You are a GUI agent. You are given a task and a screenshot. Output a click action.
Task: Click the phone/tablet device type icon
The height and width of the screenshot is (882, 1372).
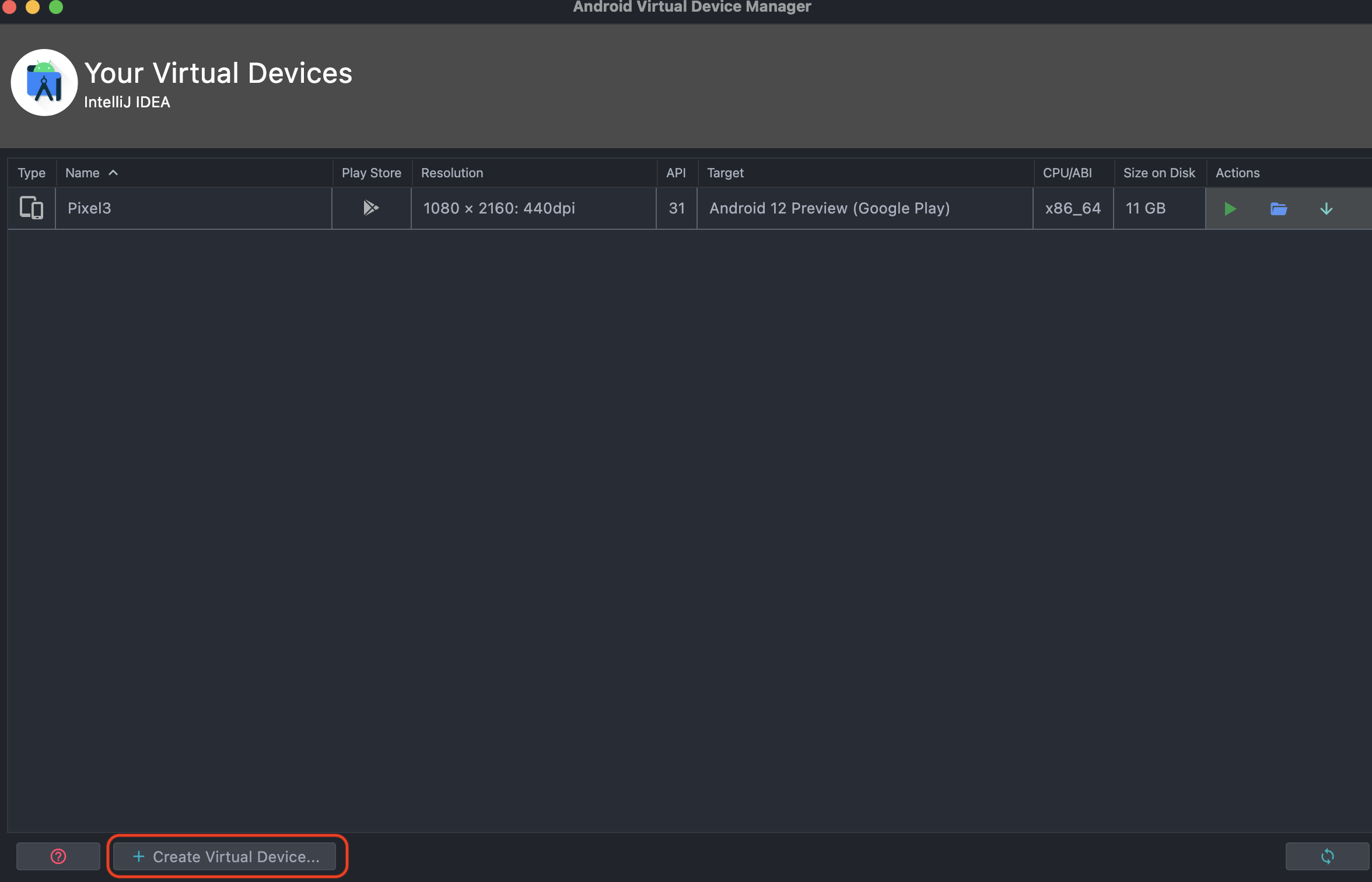click(32, 208)
